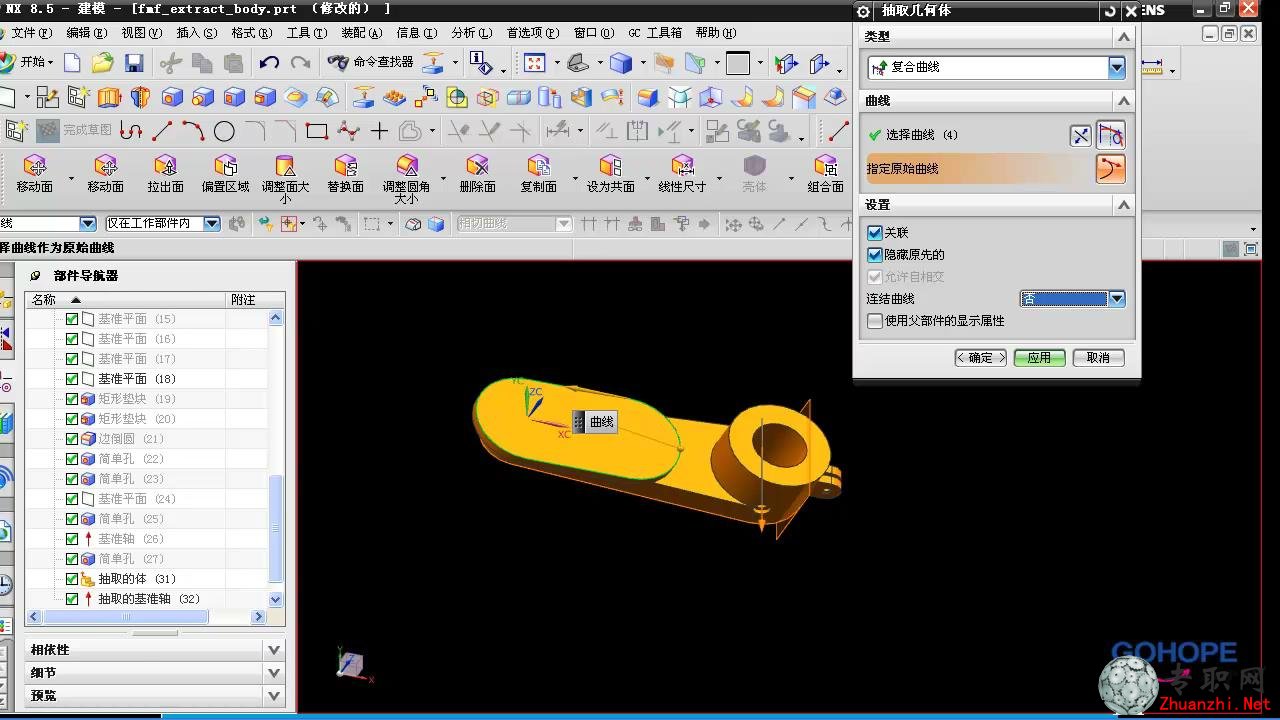Viewport: 1280px width, 720px height.
Task: Select the 组合面 tool
Action: click(826, 174)
